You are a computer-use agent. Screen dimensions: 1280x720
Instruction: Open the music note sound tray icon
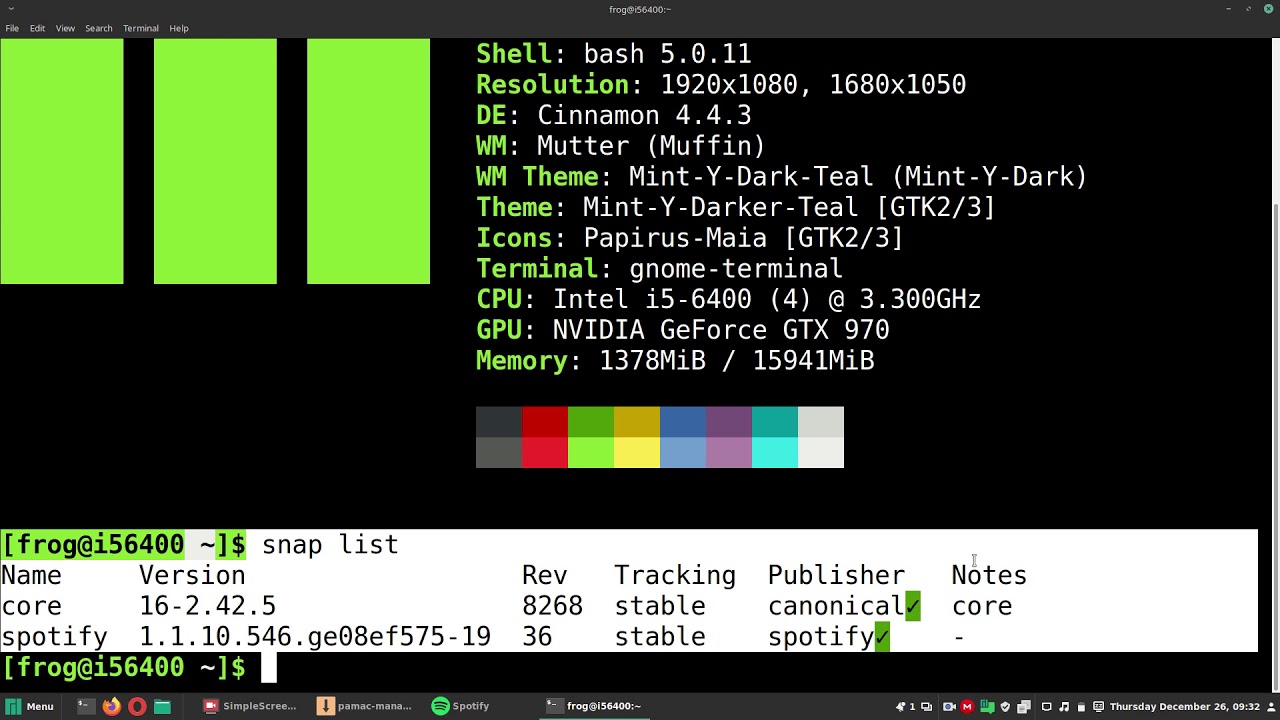[x=1064, y=707]
